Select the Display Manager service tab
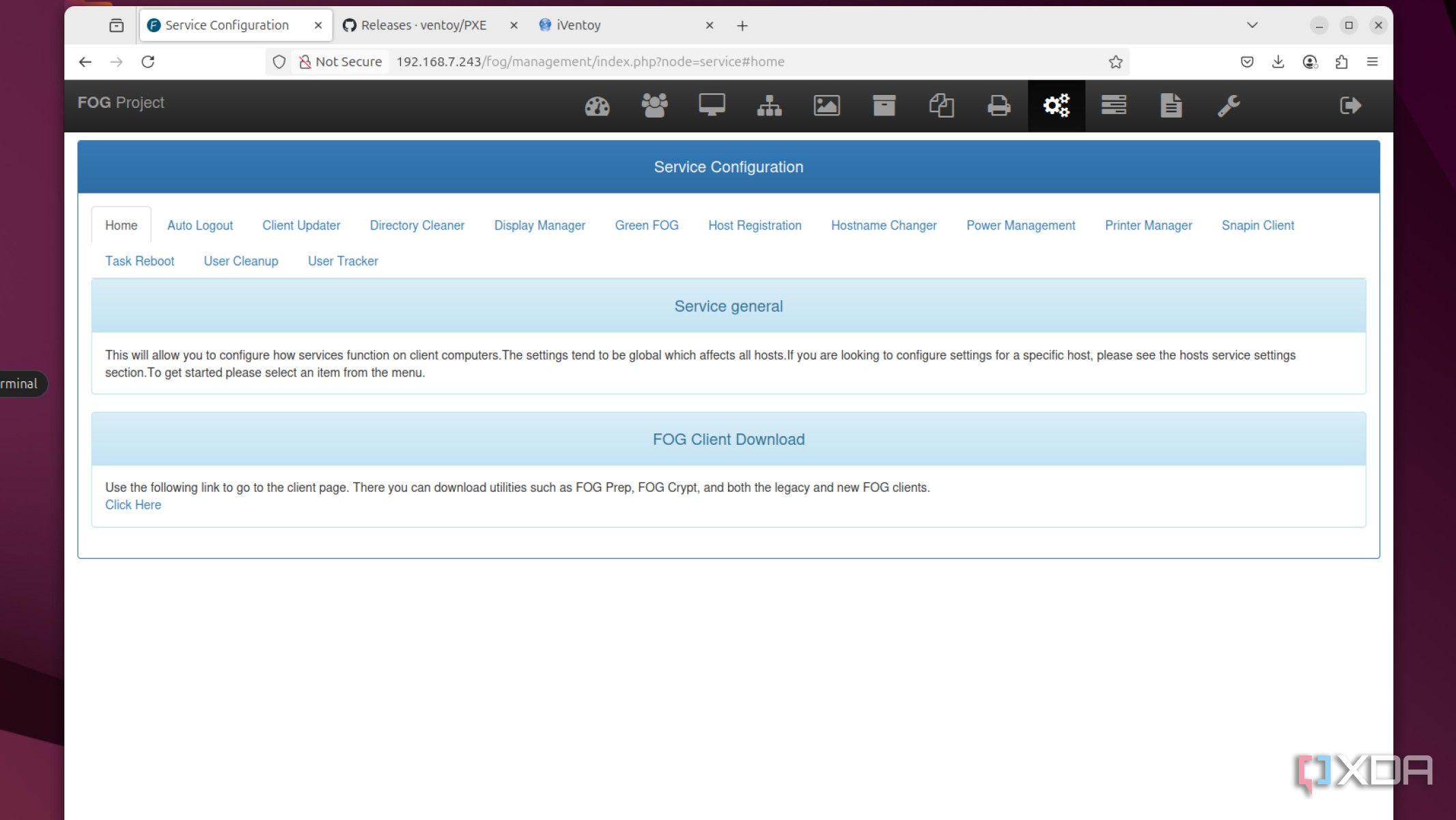Image resolution: width=1456 pixels, height=820 pixels. pos(540,225)
